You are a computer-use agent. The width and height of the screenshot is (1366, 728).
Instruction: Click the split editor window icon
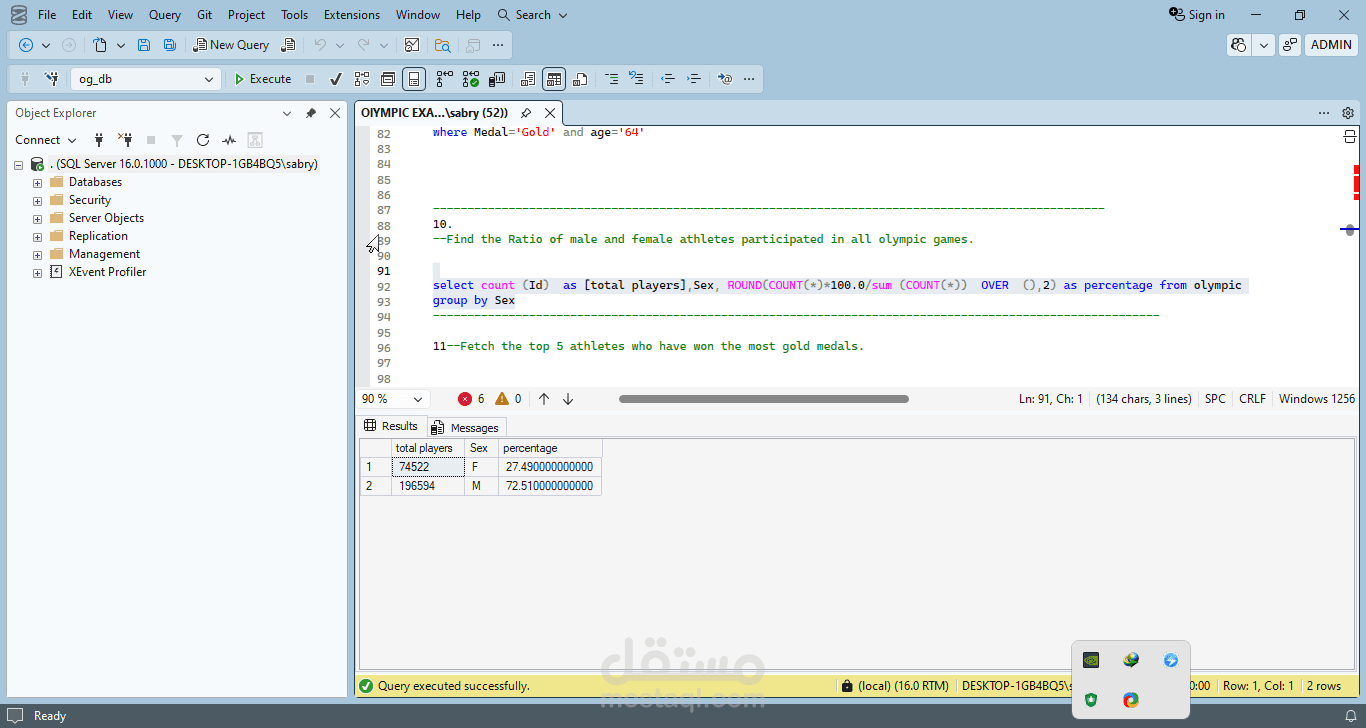(x=1349, y=136)
